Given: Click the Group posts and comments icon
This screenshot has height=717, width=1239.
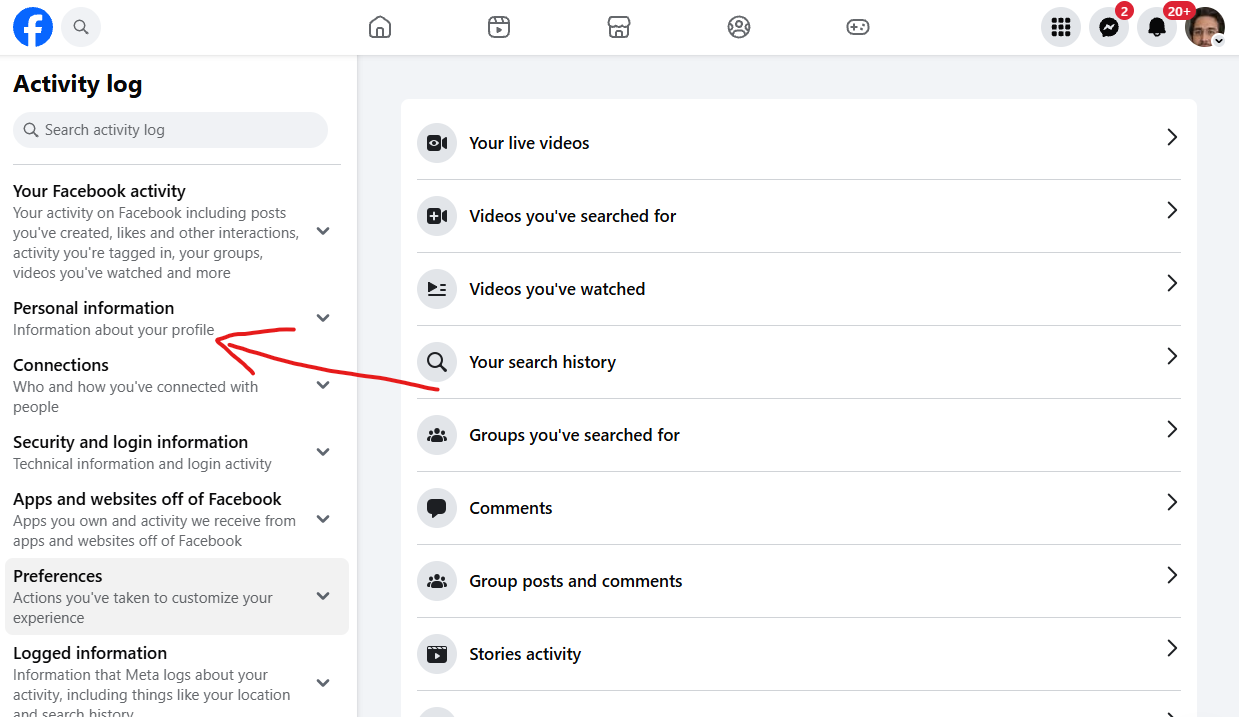Looking at the screenshot, I should tap(437, 581).
